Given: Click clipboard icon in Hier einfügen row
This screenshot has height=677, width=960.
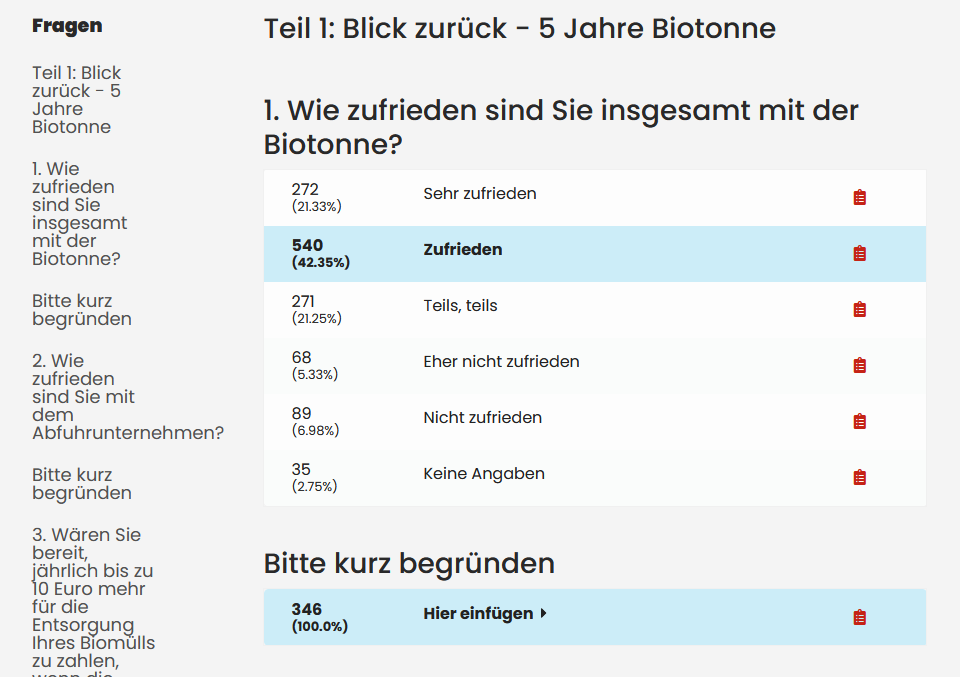Looking at the screenshot, I should [x=859, y=618].
